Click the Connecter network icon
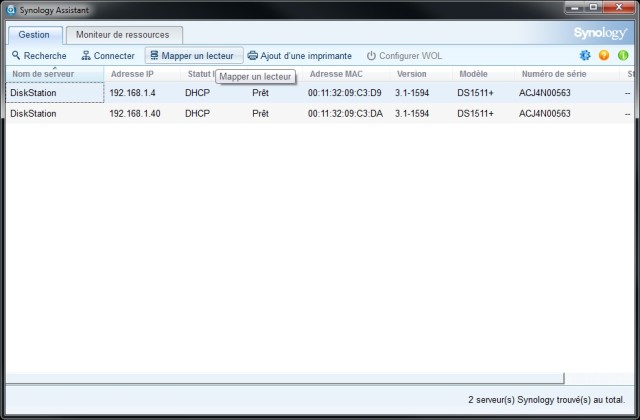 [86, 56]
